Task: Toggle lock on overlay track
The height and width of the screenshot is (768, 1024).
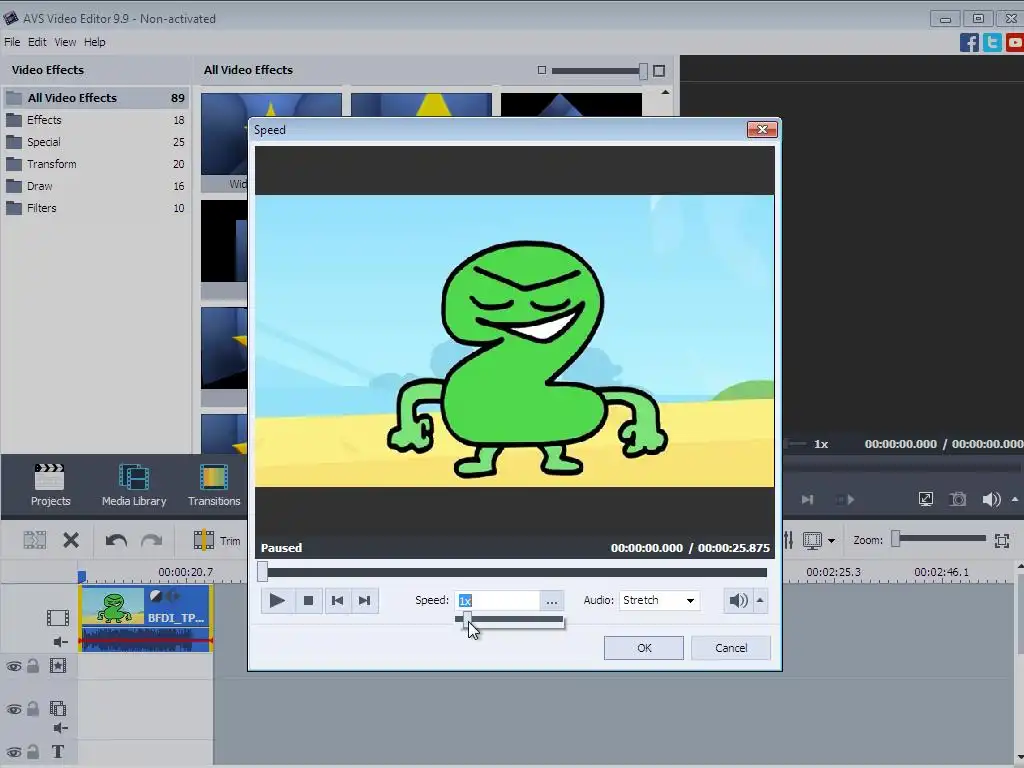Action: pos(33,709)
